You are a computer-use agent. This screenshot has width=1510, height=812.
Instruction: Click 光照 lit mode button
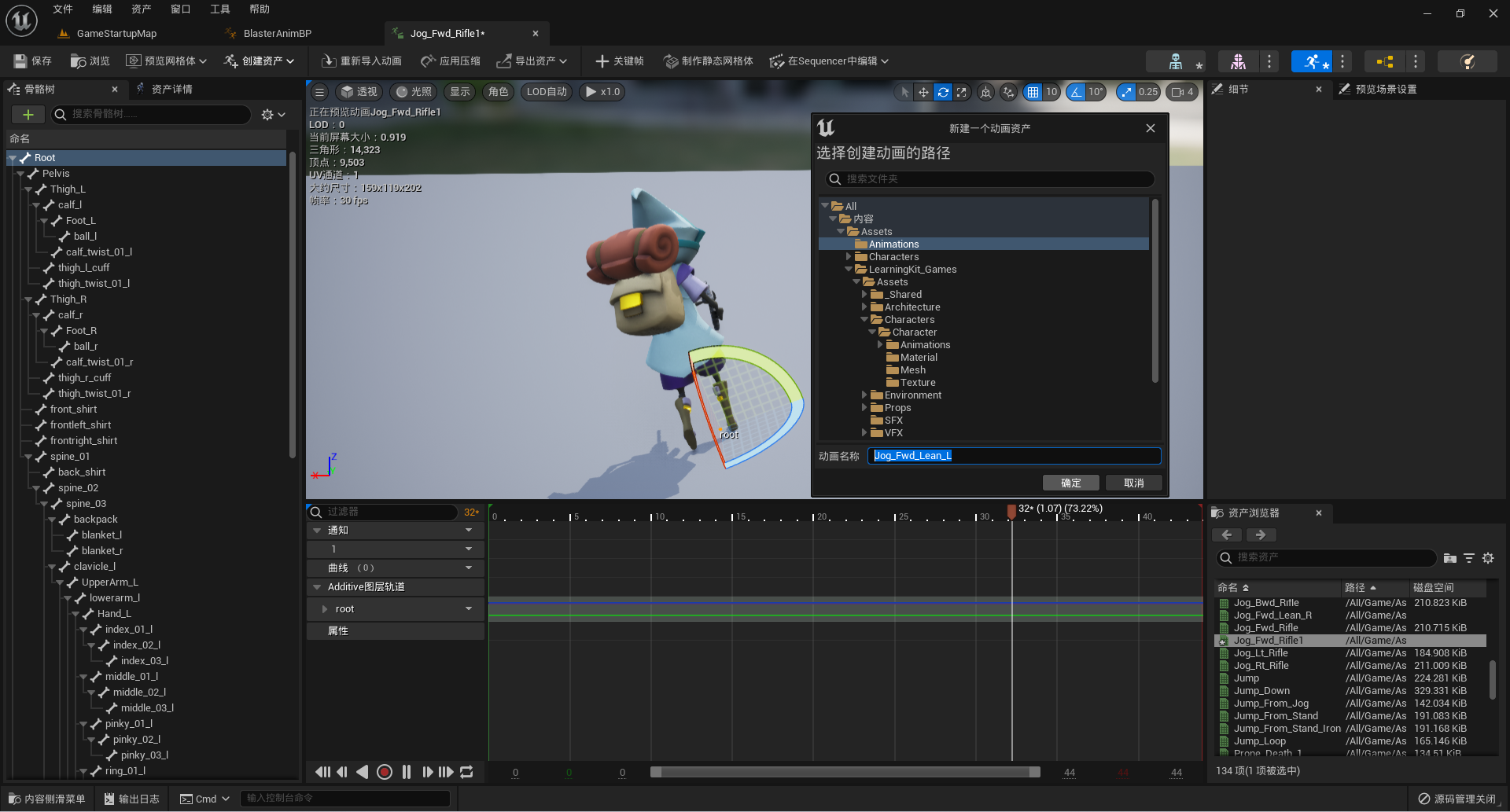pos(414,92)
